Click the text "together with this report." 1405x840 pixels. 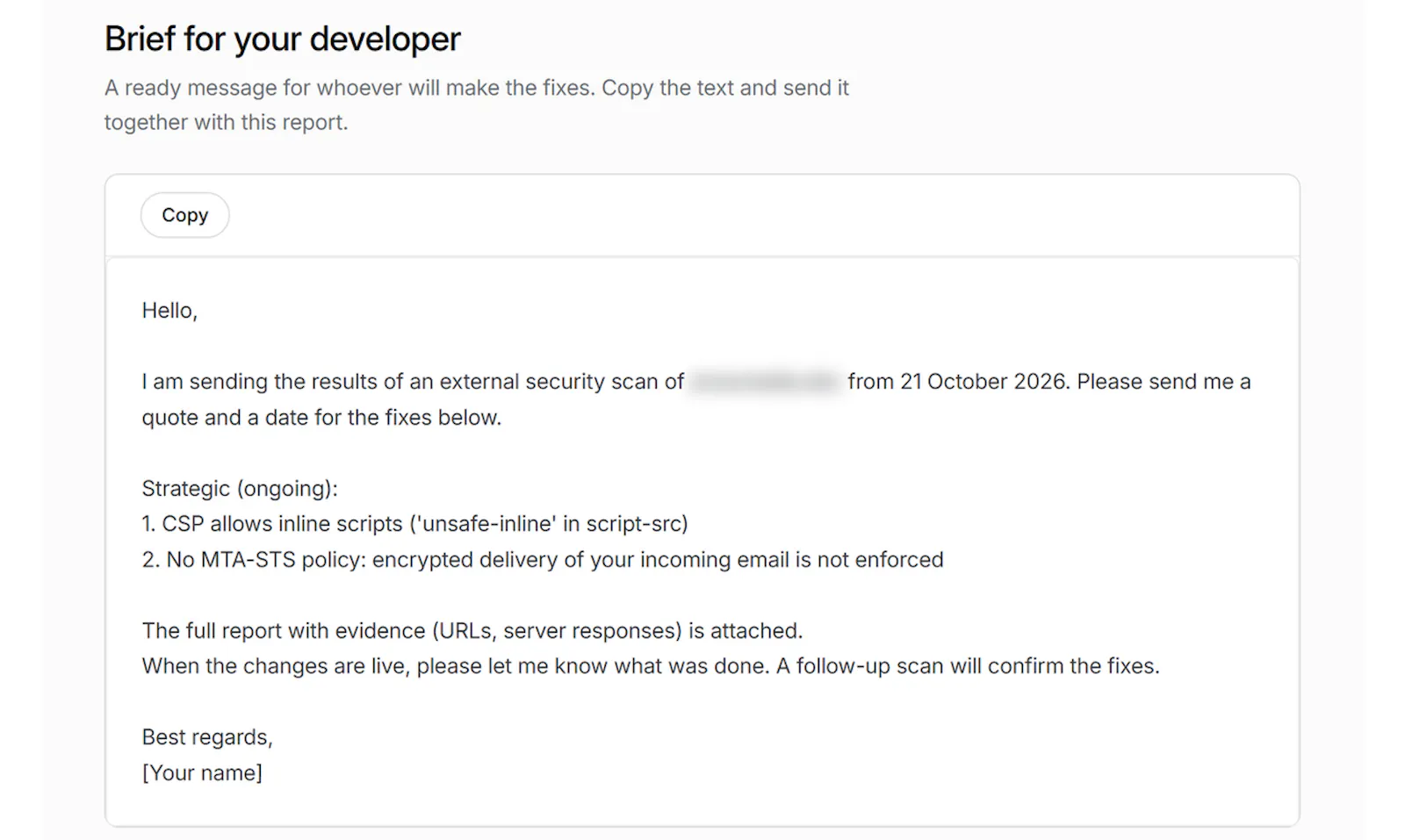pos(226,122)
